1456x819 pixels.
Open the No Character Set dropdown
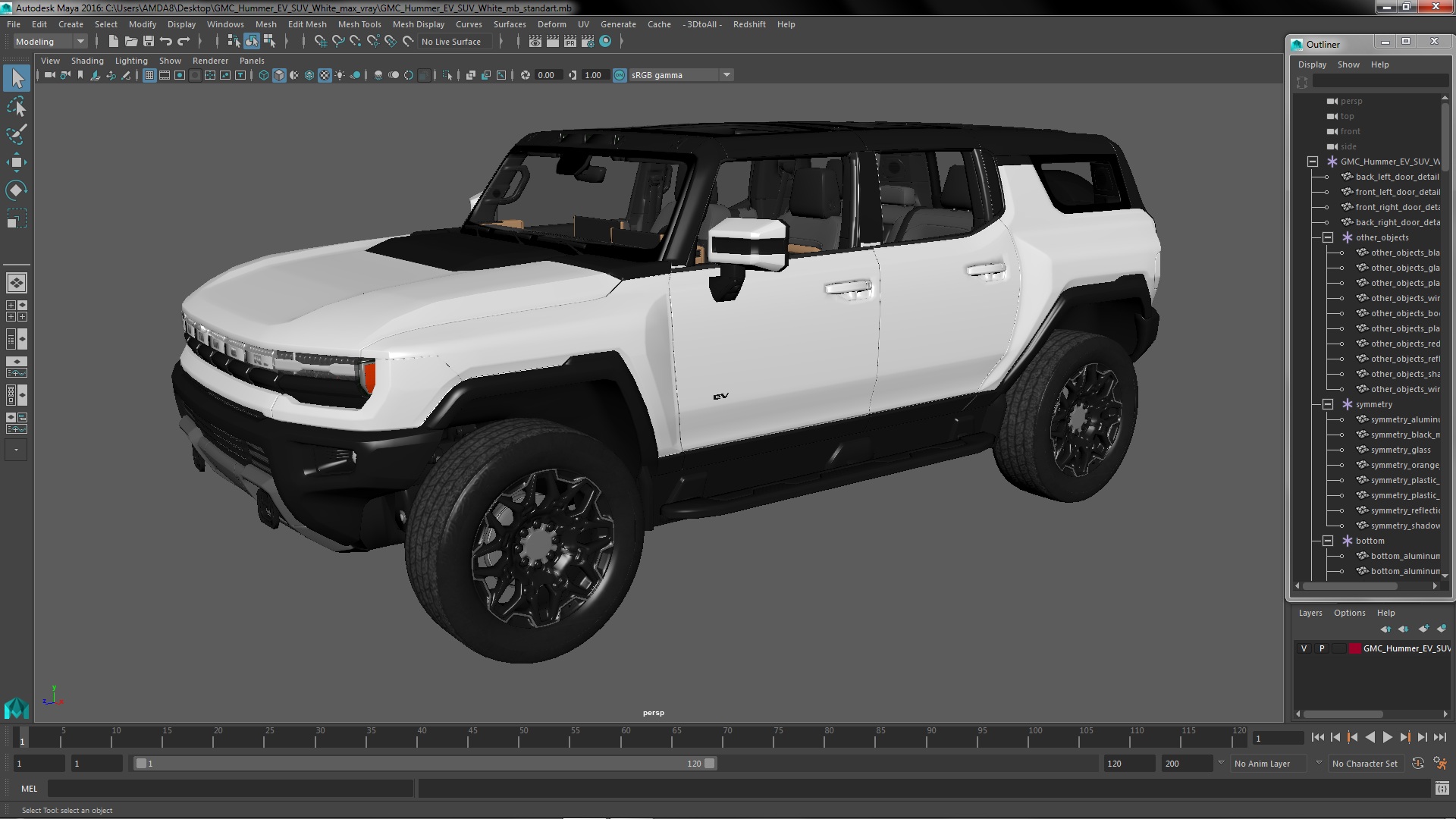tap(1365, 764)
